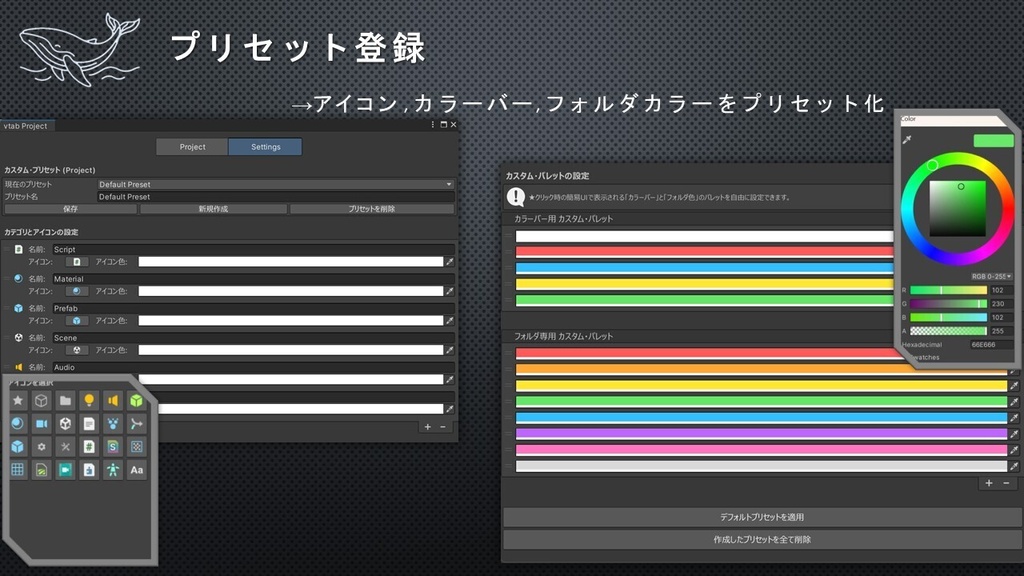Click eyedropper for Material icon color
The image size is (1024, 576).
(449, 291)
